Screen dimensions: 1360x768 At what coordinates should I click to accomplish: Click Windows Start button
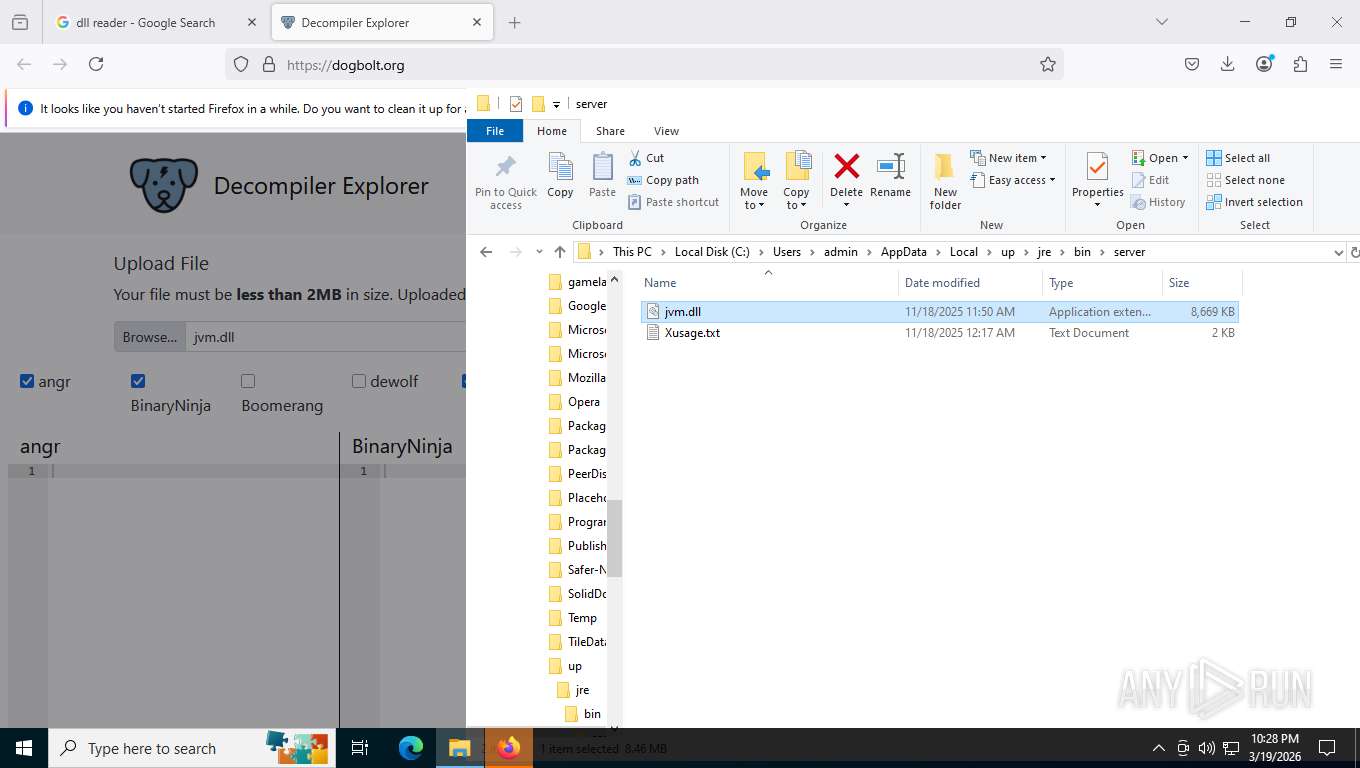click(24, 748)
